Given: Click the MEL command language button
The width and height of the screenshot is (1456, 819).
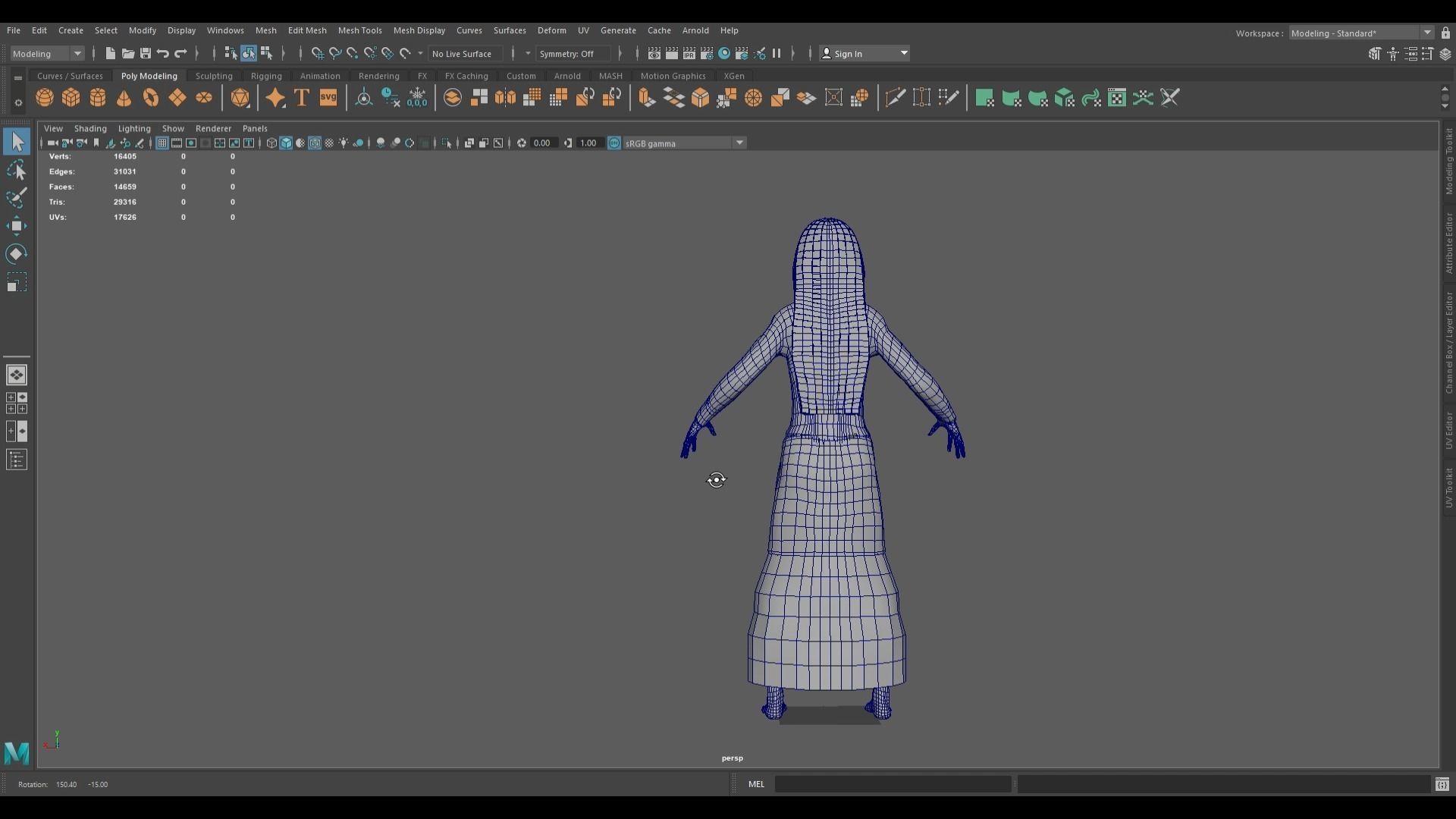Looking at the screenshot, I should (x=756, y=784).
